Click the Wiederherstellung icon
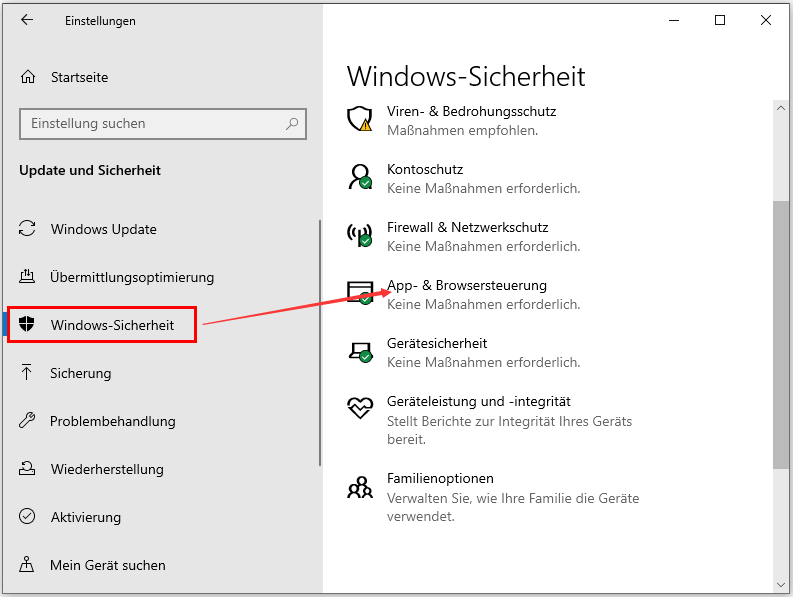Image resolution: width=793 pixels, height=597 pixels. (x=27, y=468)
